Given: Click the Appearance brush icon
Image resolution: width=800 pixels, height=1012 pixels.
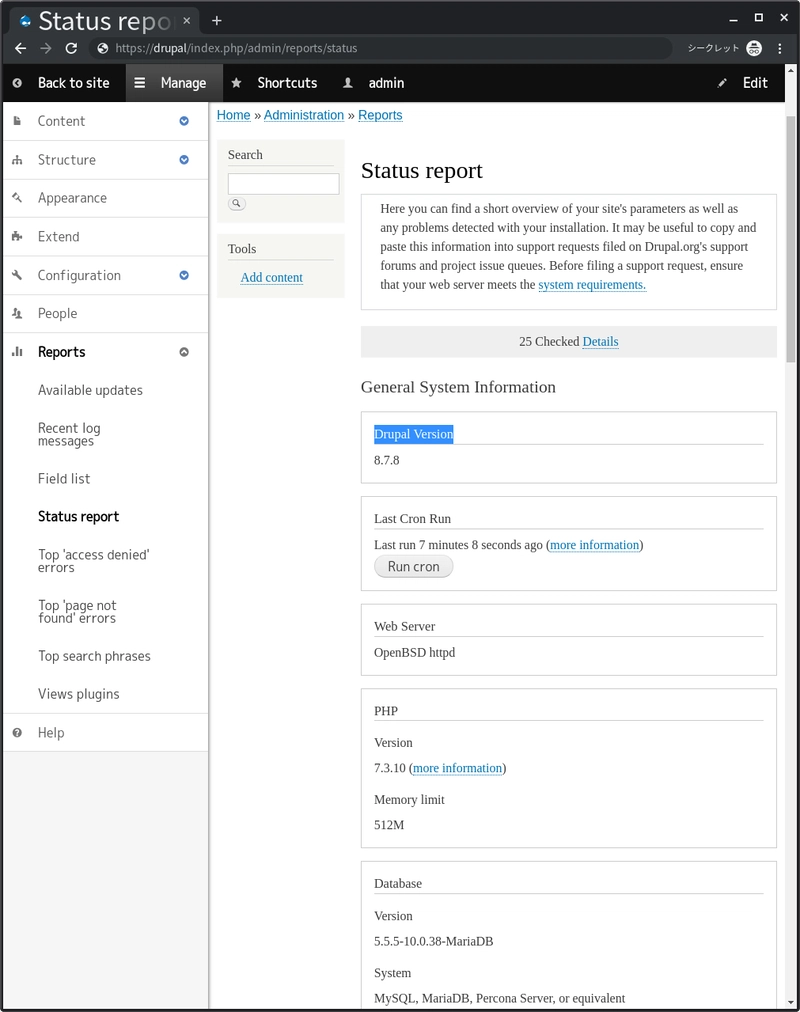Looking at the screenshot, I should pyautogui.click(x=17, y=197).
